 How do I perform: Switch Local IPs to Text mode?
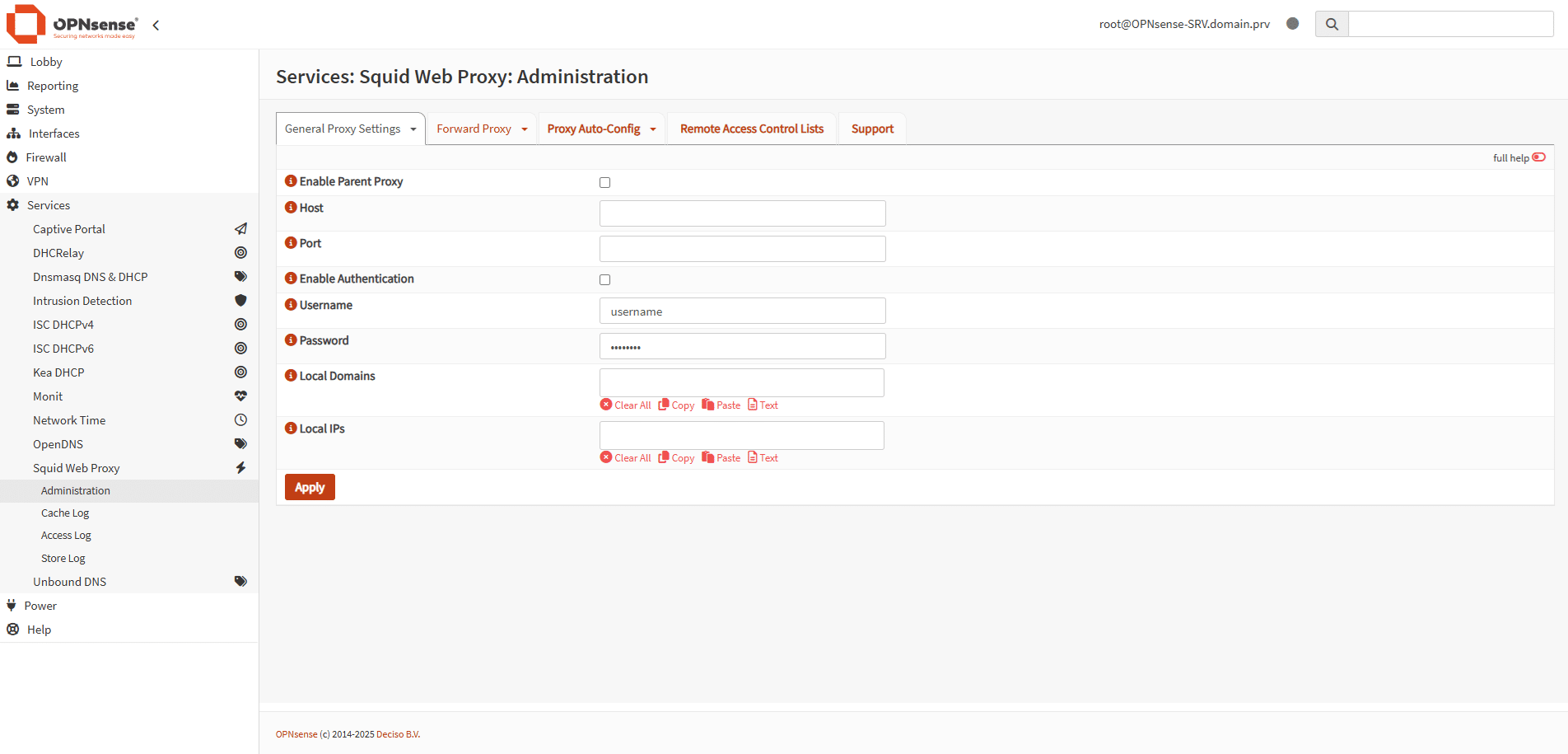[x=763, y=457]
